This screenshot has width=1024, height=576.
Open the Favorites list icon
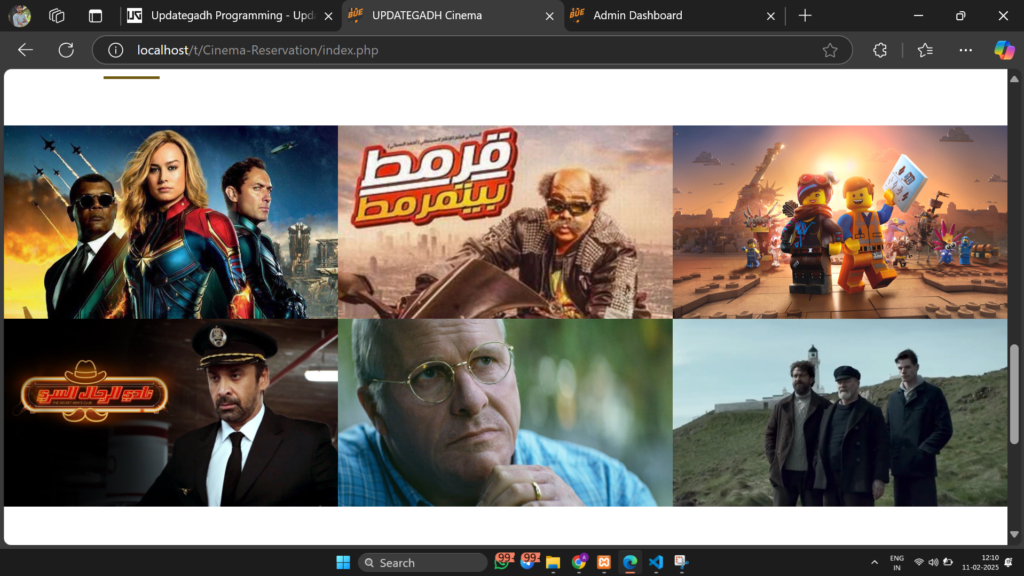925,50
